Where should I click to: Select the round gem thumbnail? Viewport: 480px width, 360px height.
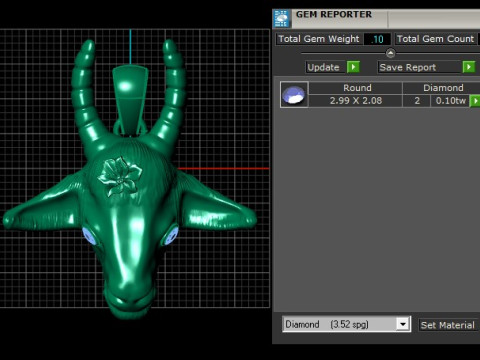click(x=294, y=95)
